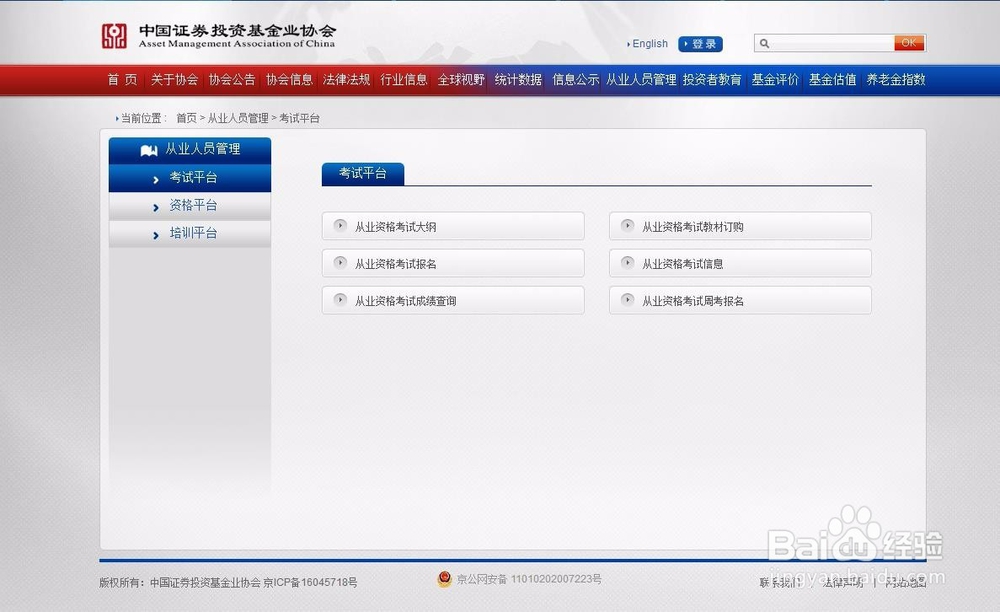This screenshot has height=612, width=1000.
Task: Click the arrow icon on 从业资格考试成绩查询
Action: (x=340, y=300)
